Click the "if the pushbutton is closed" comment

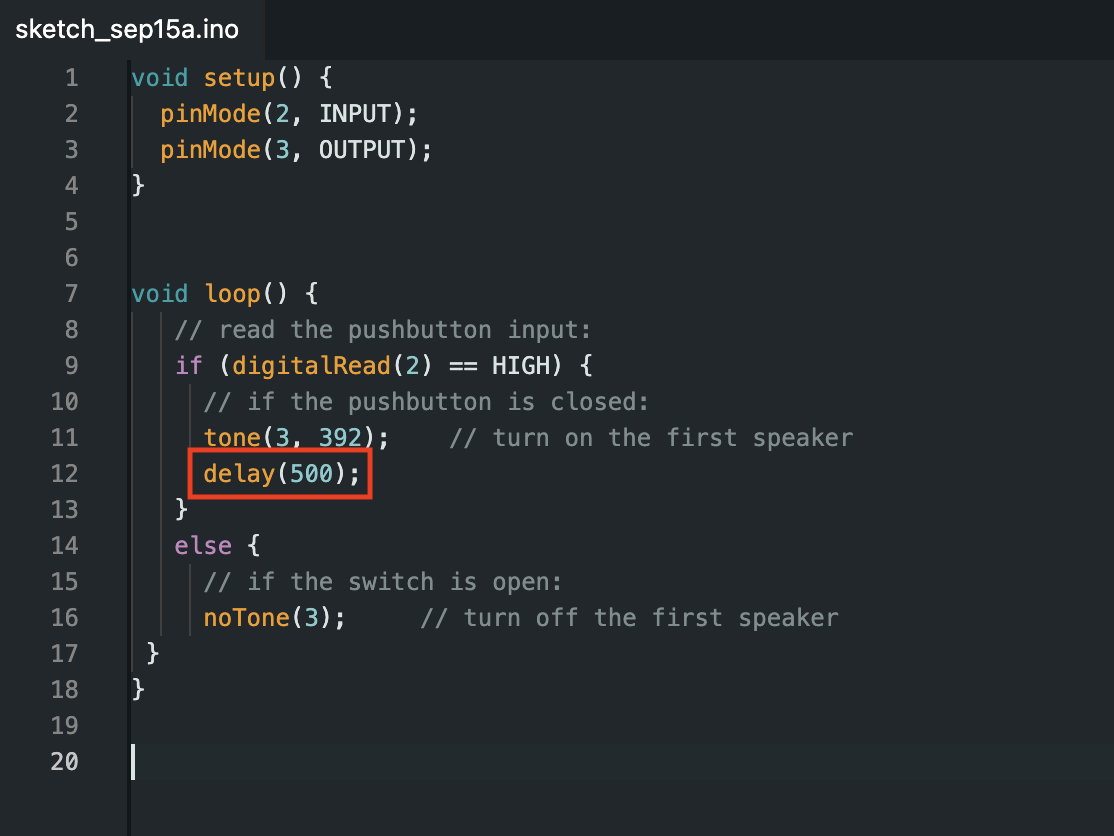(427, 402)
